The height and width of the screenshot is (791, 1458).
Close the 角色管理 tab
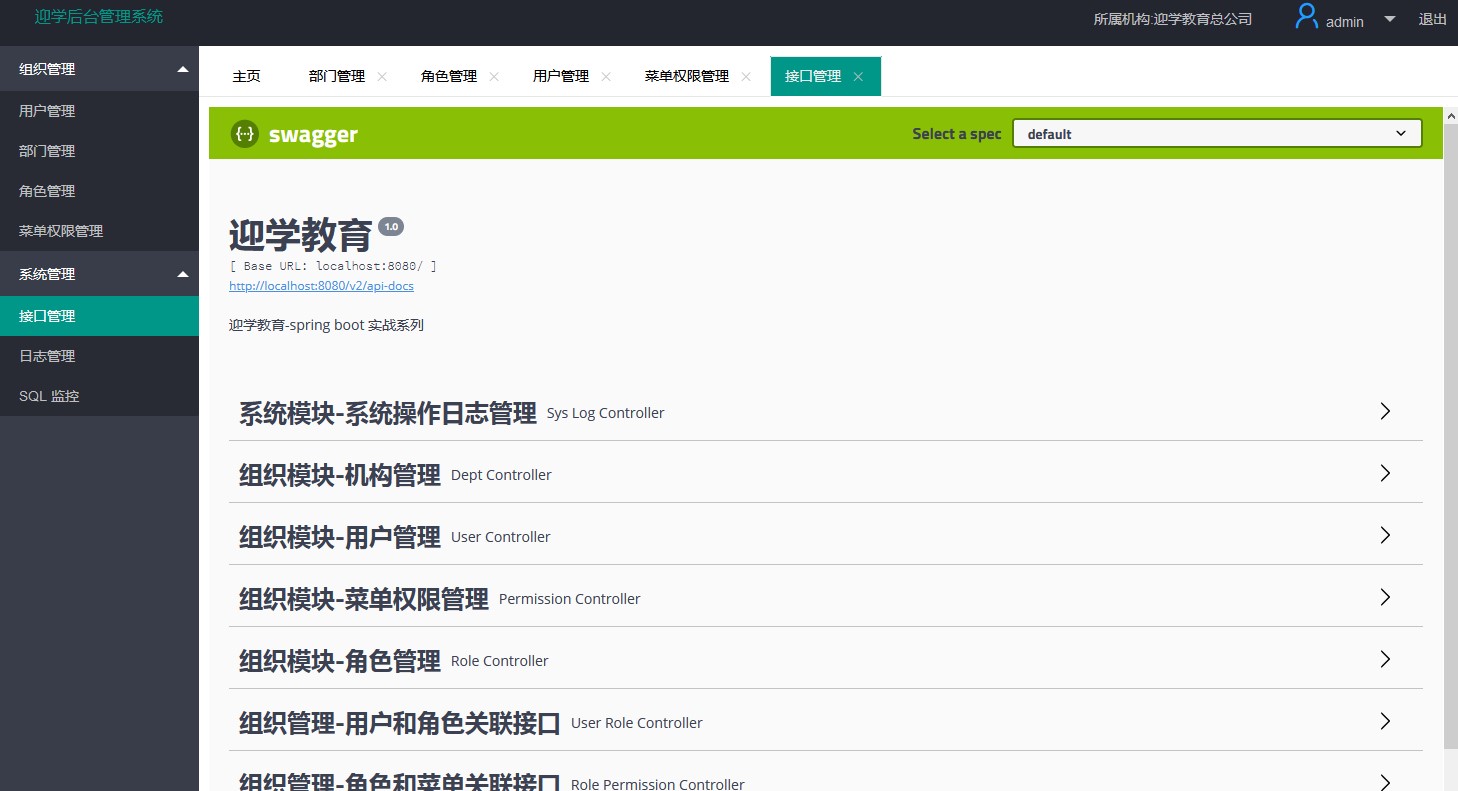click(494, 77)
